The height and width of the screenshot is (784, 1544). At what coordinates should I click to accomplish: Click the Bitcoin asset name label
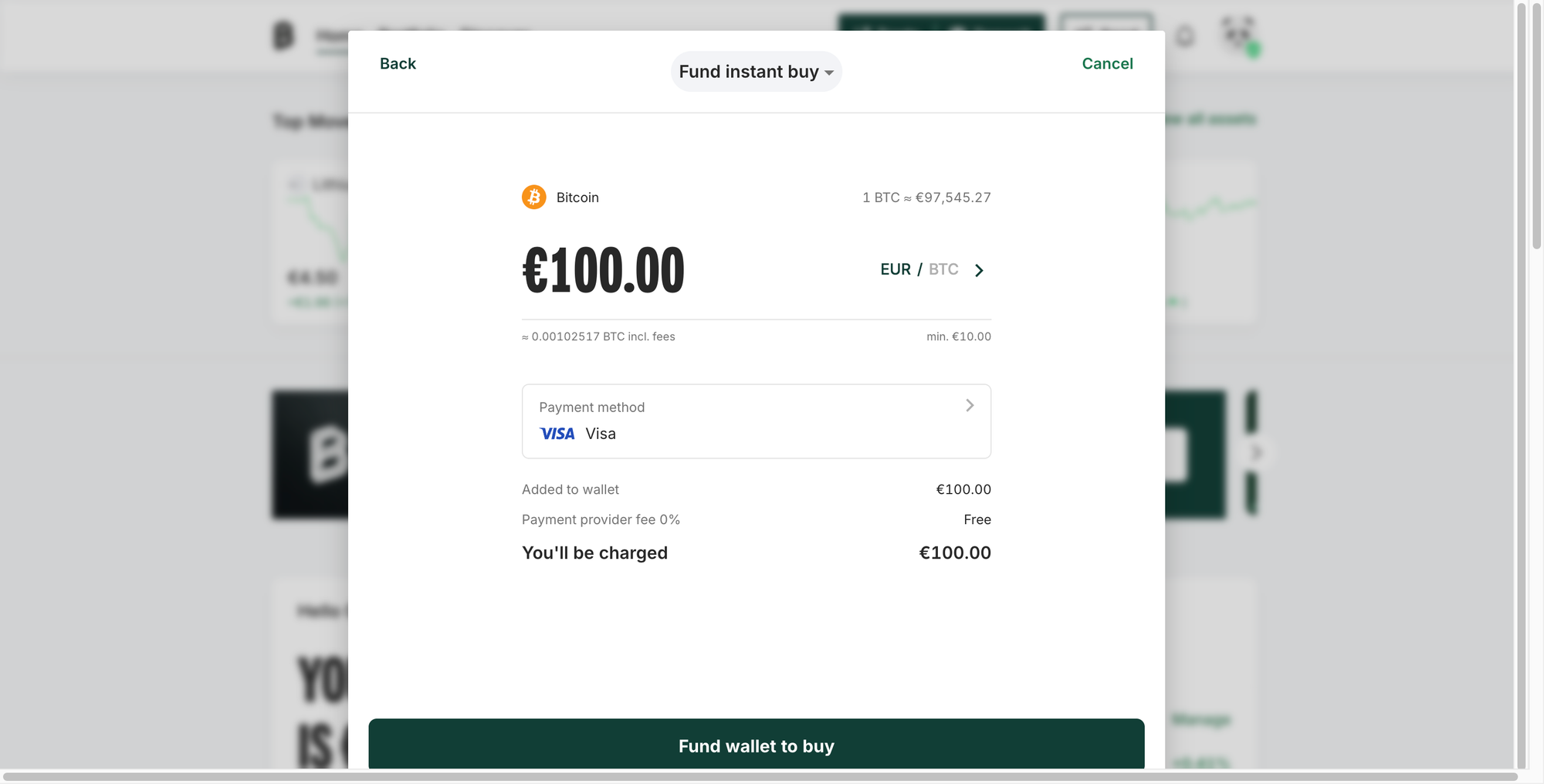[x=577, y=198]
